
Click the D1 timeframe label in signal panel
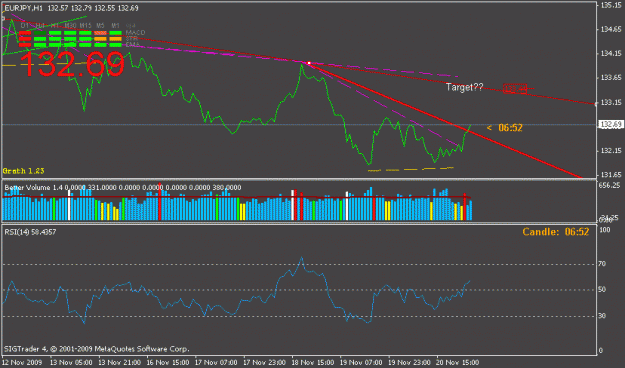point(25,26)
